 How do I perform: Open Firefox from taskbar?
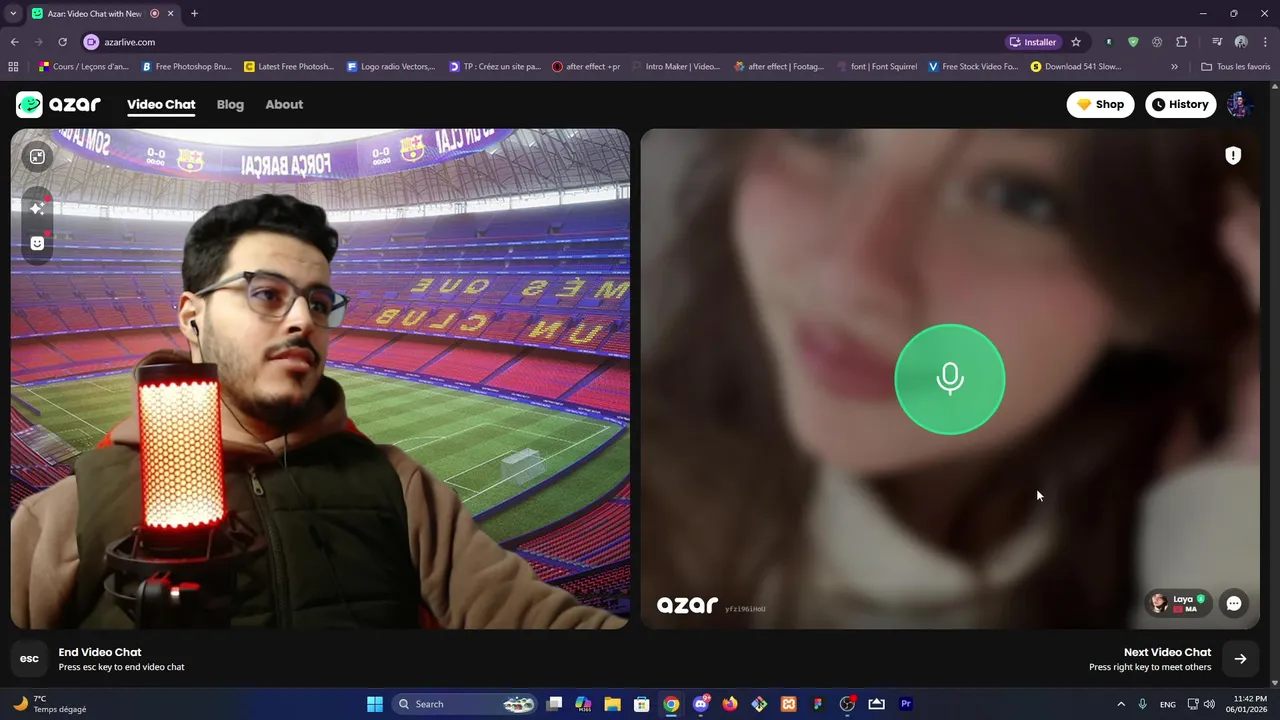[x=730, y=704]
